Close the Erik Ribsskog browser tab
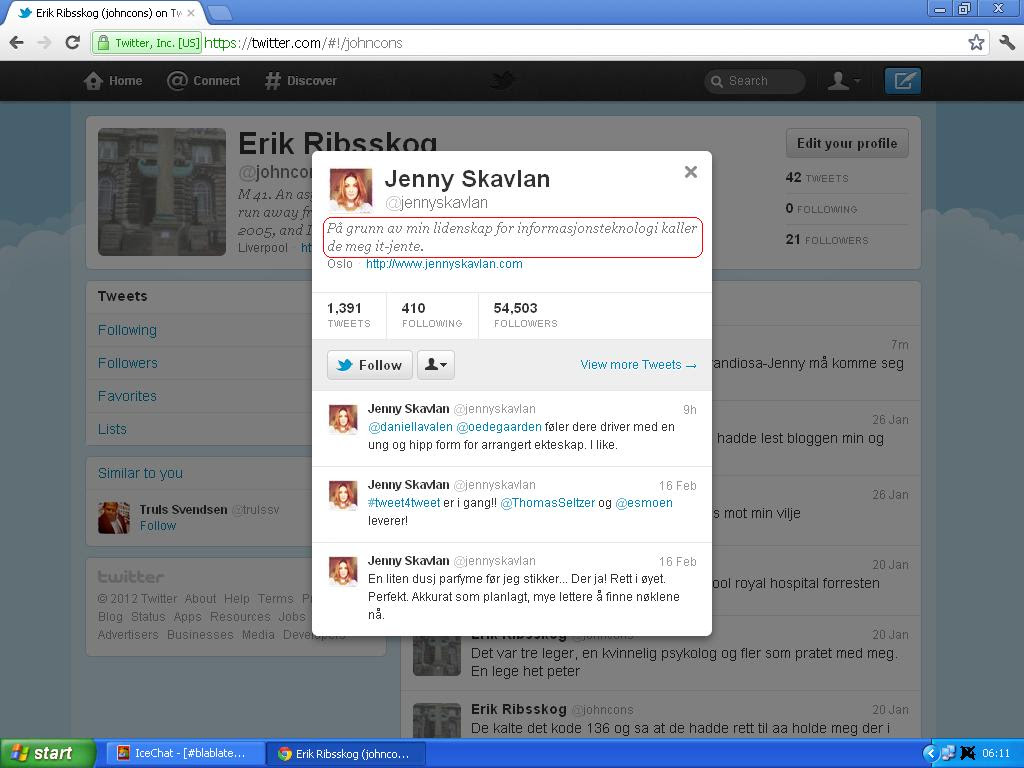 click(x=191, y=12)
